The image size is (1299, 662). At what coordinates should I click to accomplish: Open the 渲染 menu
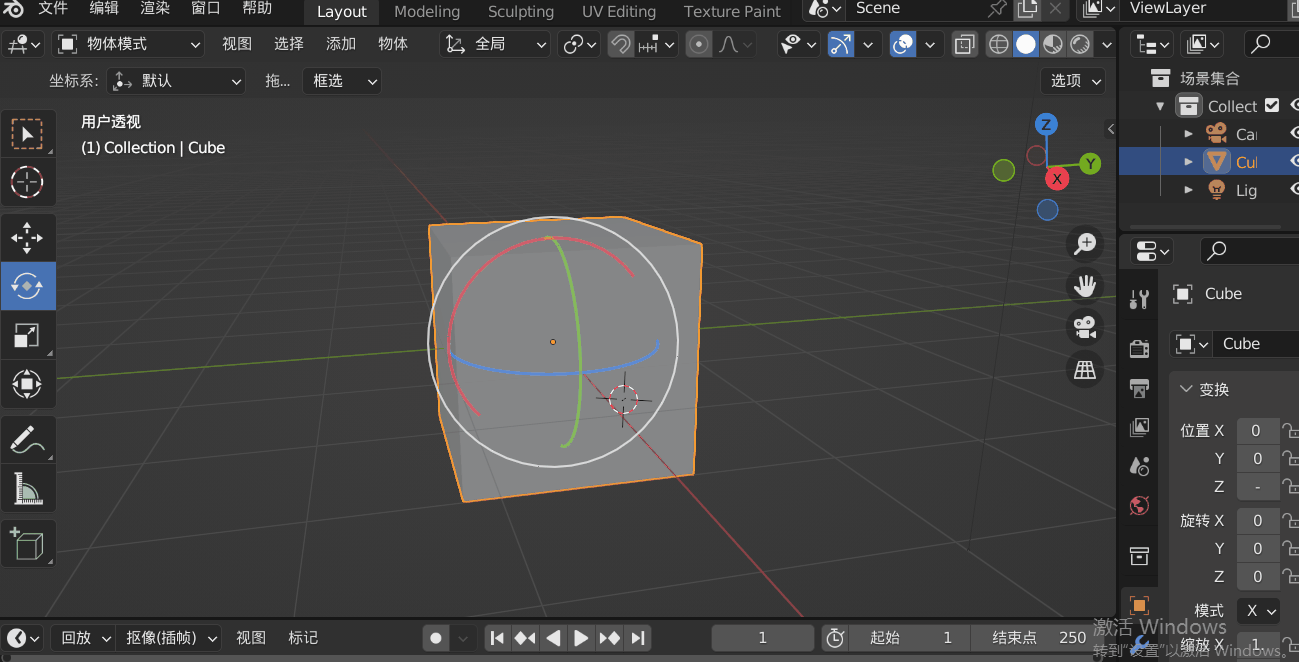(x=155, y=8)
